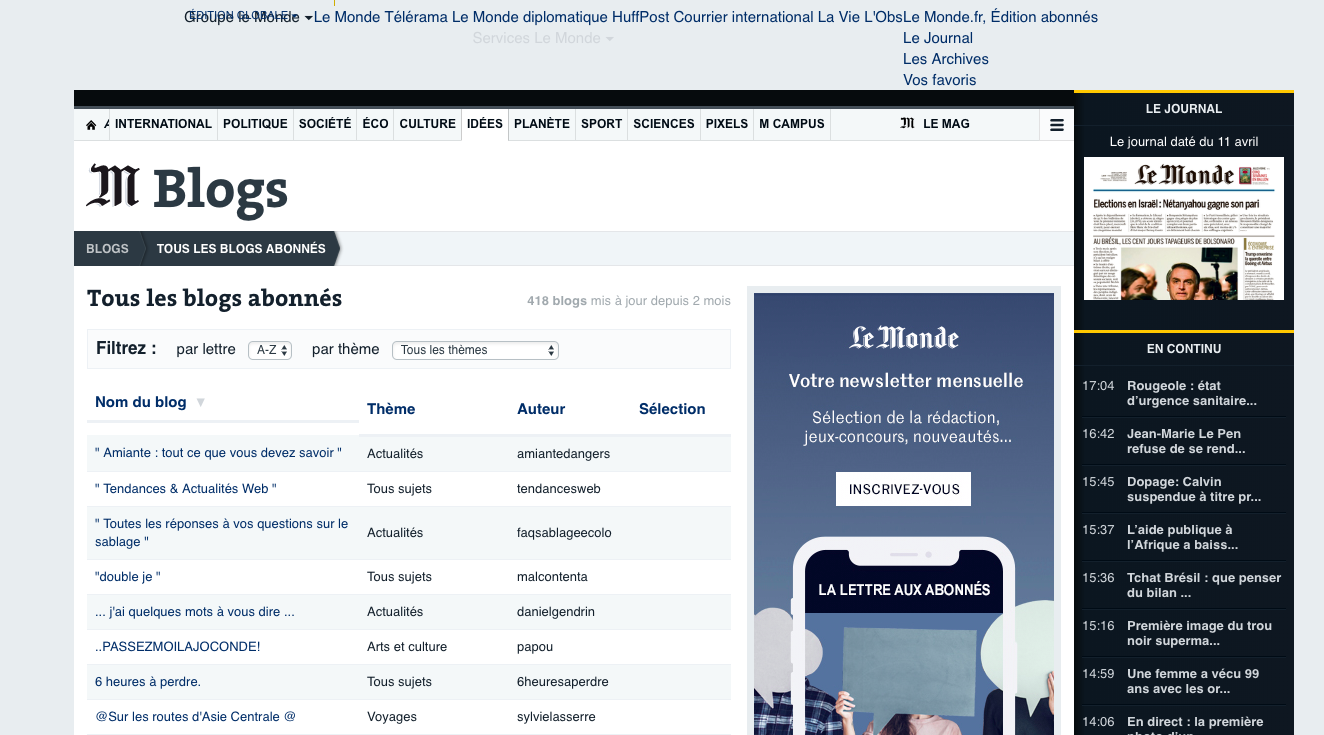Open L'aide publique à l'Afrique news
Image resolution: width=1324 pixels, height=735 pixels.
(1183, 537)
